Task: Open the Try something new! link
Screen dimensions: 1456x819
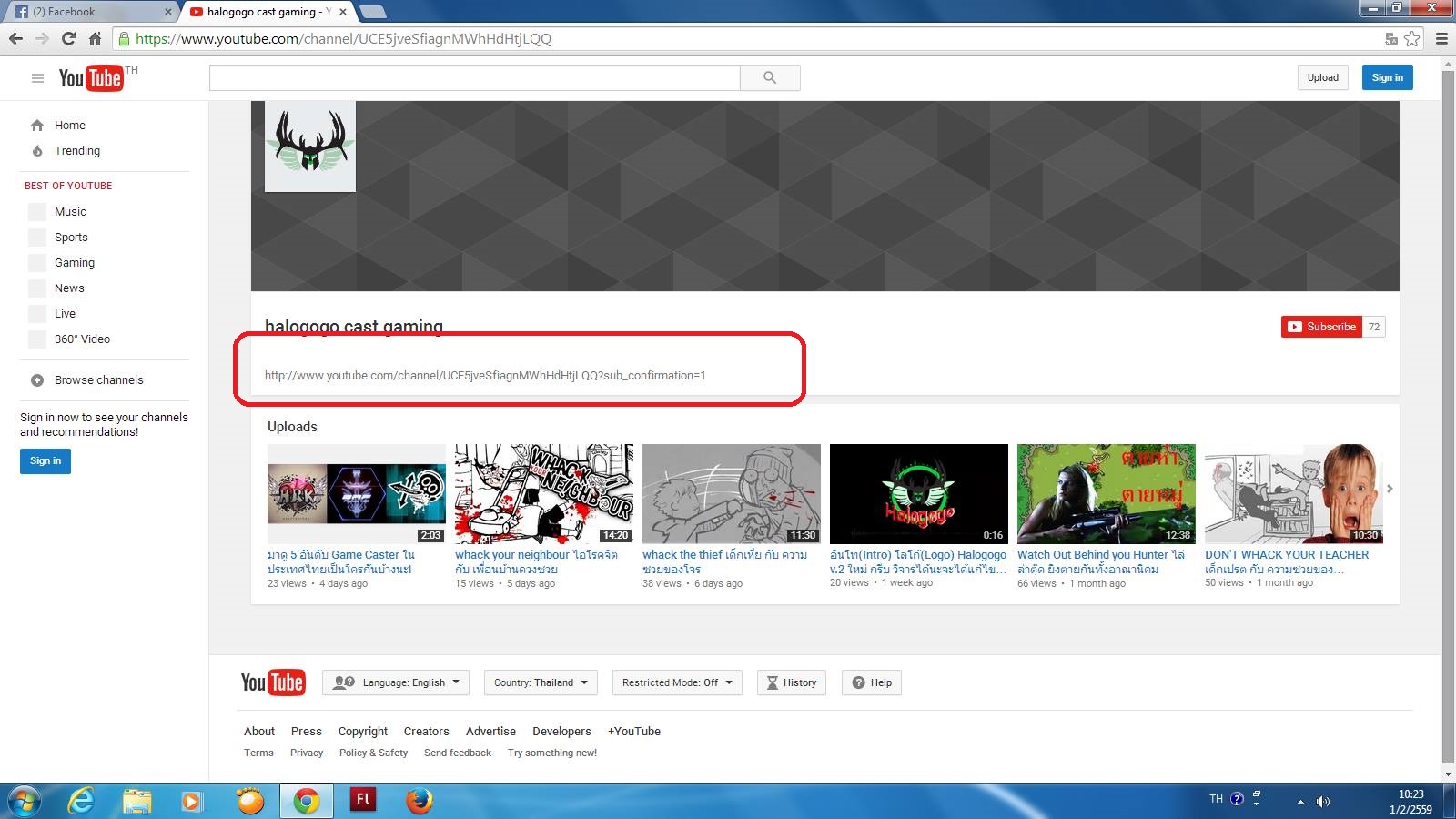Action: [x=552, y=753]
